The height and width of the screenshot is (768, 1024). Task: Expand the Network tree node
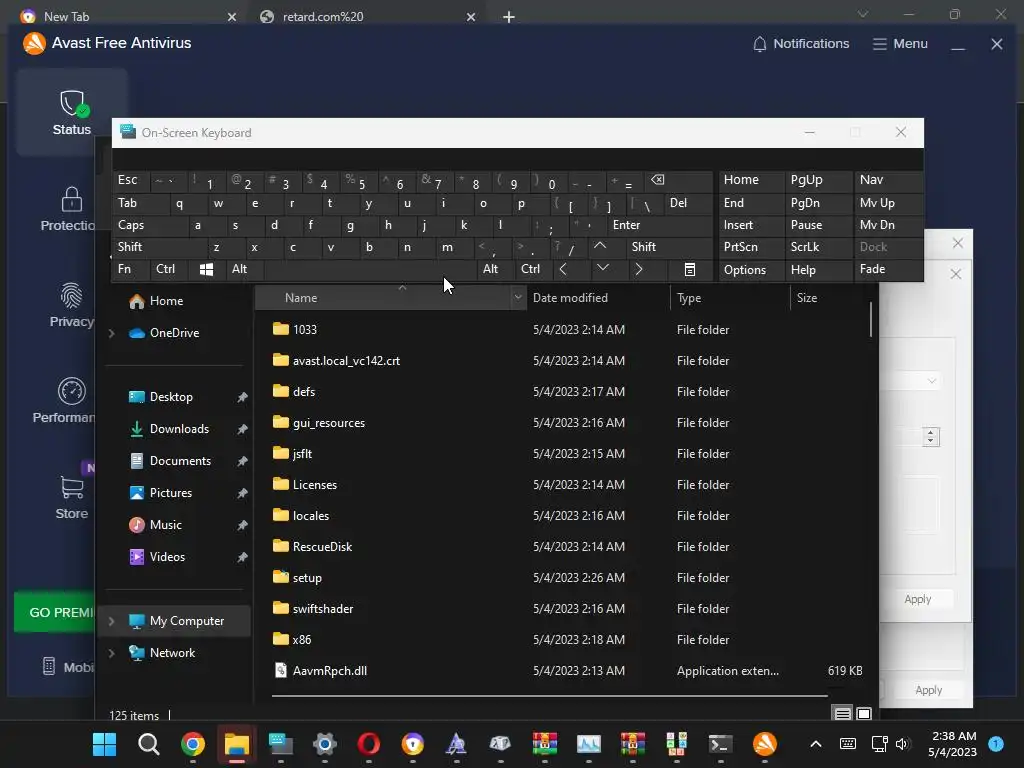click(x=112, y=653)
